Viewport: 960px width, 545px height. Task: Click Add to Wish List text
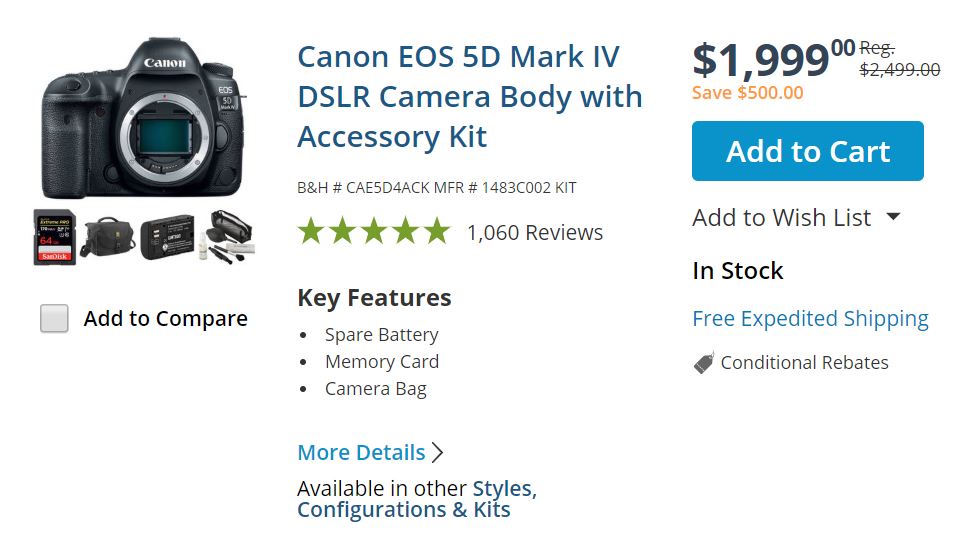click(x=781, y=217)
